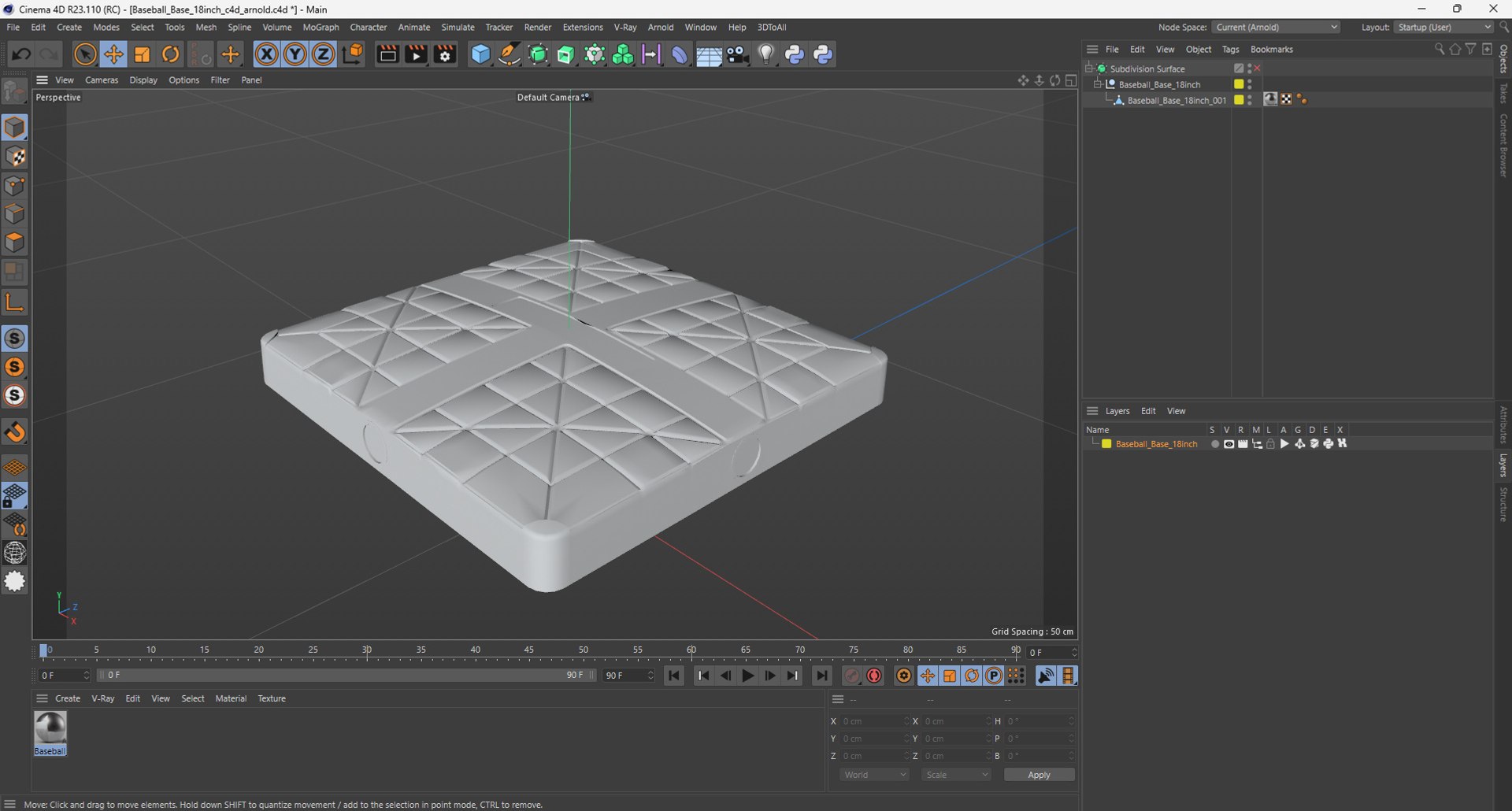This screenshot has width=1512, height=811.
Task: Play the animation forward
Action: pyautogui.click(x=747, y=676)
